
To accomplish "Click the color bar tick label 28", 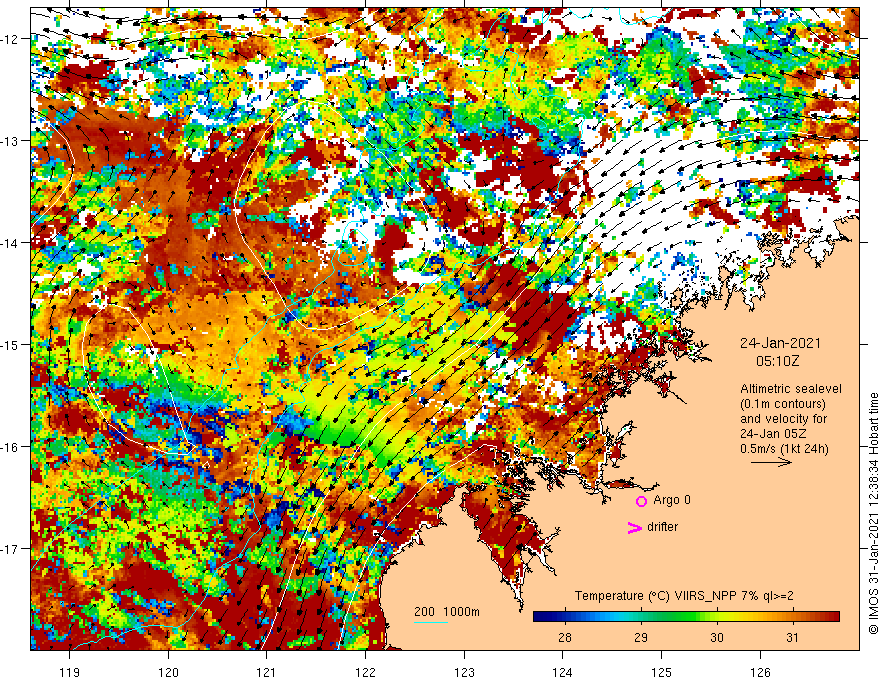I will click(x=565, y=637).
